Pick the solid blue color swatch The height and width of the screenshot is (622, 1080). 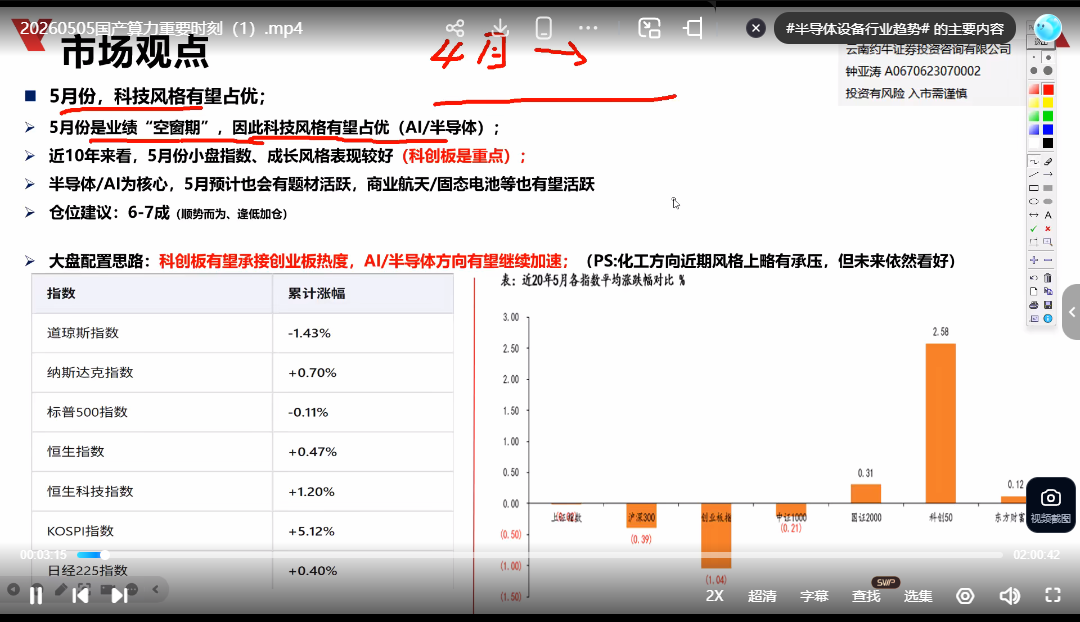click(1048, 129)
